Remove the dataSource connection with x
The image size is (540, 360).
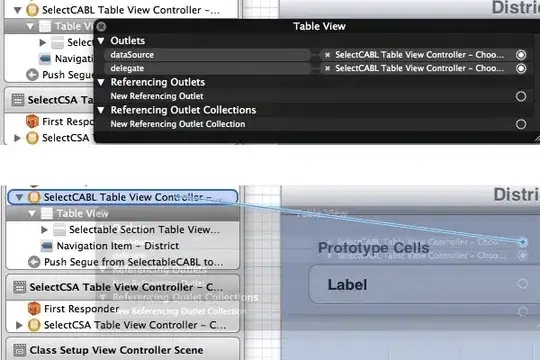click(328, 55)
